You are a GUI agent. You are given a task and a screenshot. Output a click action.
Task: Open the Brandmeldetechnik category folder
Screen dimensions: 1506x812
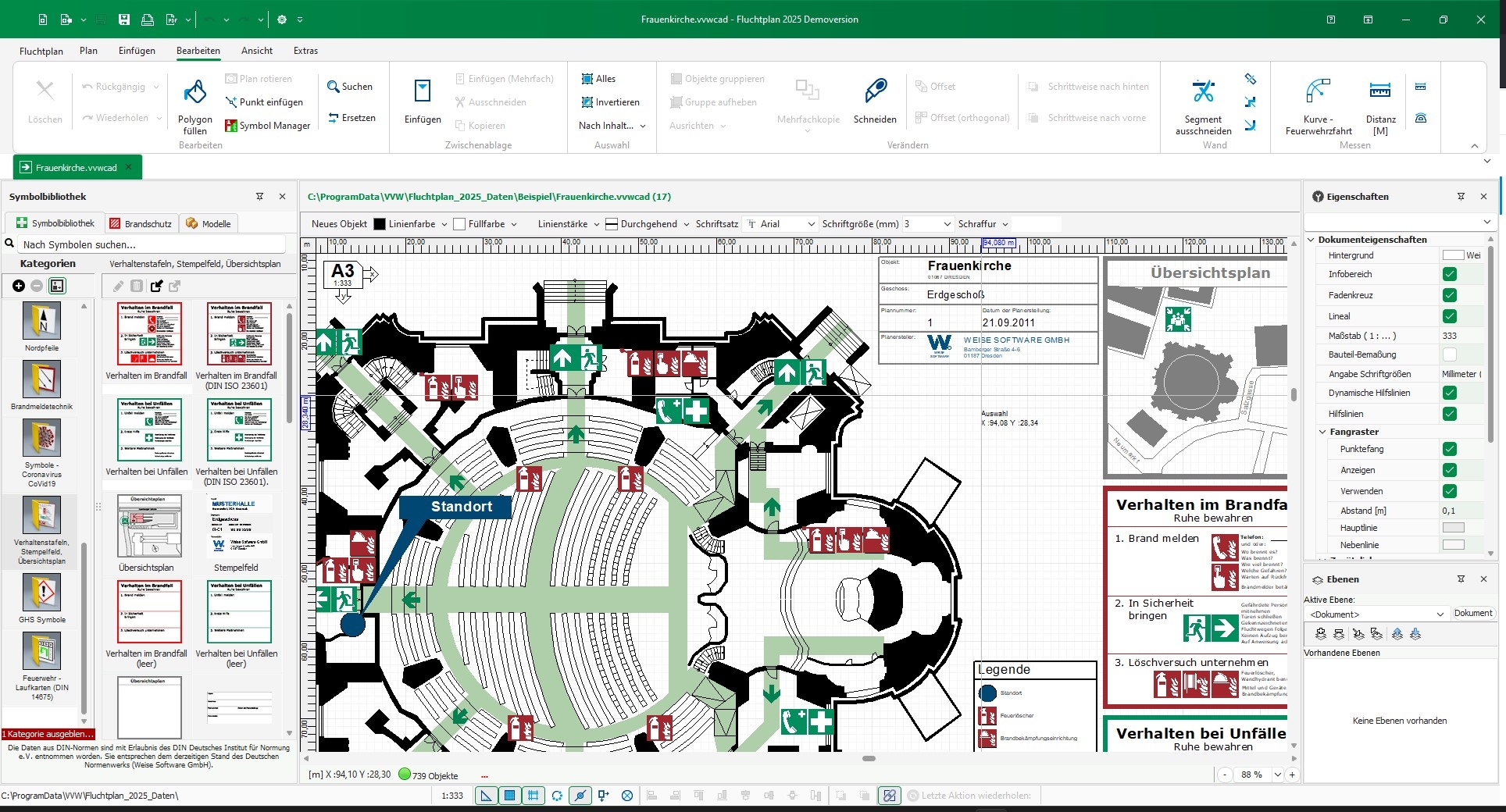pyautogui.click(x=41, y=385)
